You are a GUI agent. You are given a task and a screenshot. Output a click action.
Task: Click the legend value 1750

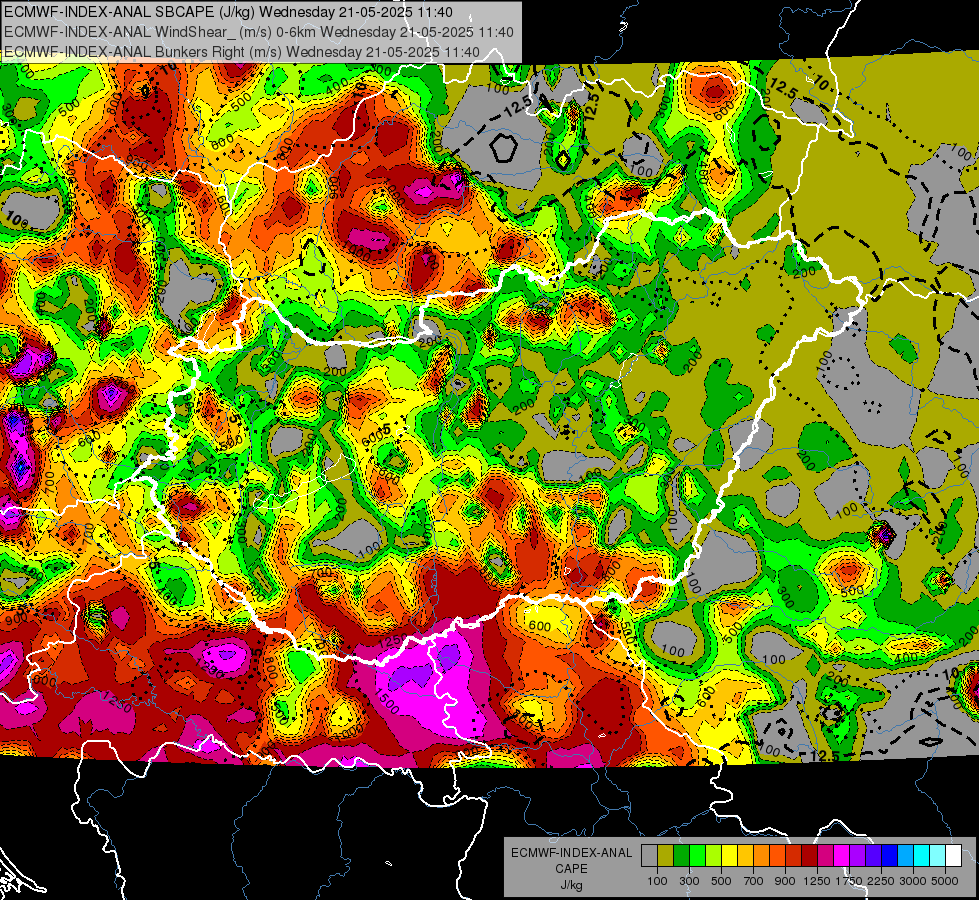click(849, 881)
